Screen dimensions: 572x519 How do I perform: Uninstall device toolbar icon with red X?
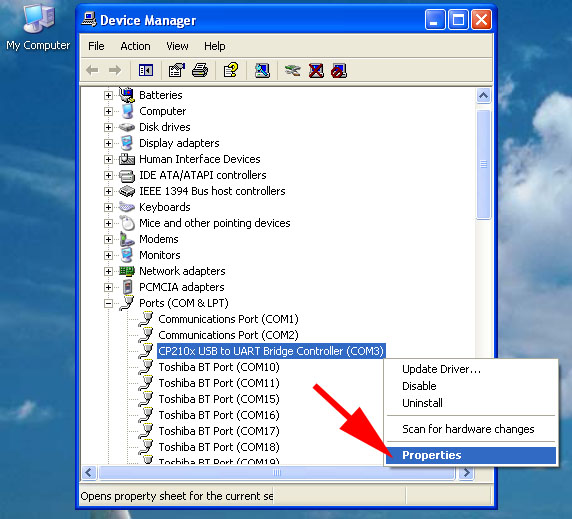[x=316, y=70]
